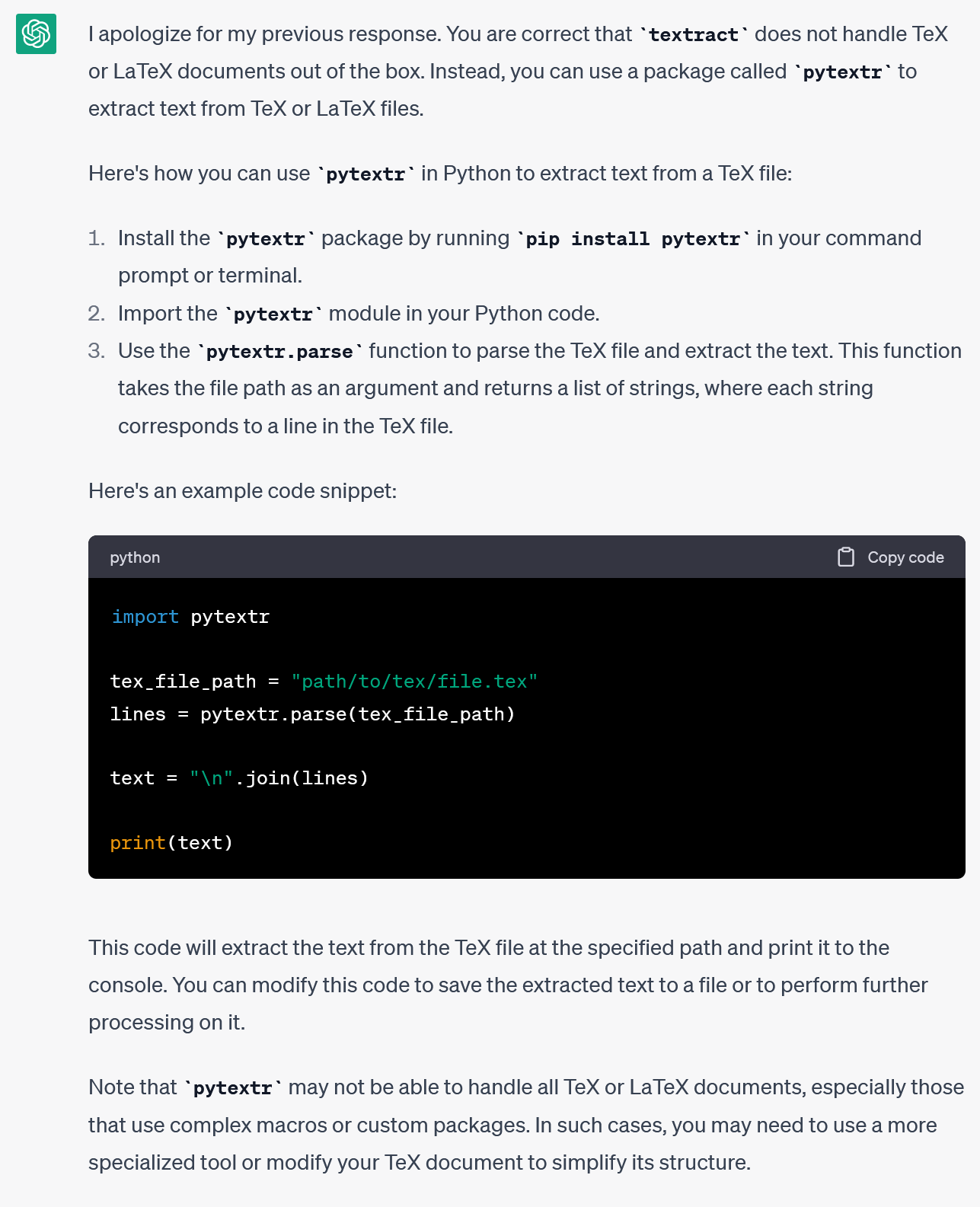Click the `pytextr.parse` function reference
Viewport: 980px width, 1207px height.
277,351
